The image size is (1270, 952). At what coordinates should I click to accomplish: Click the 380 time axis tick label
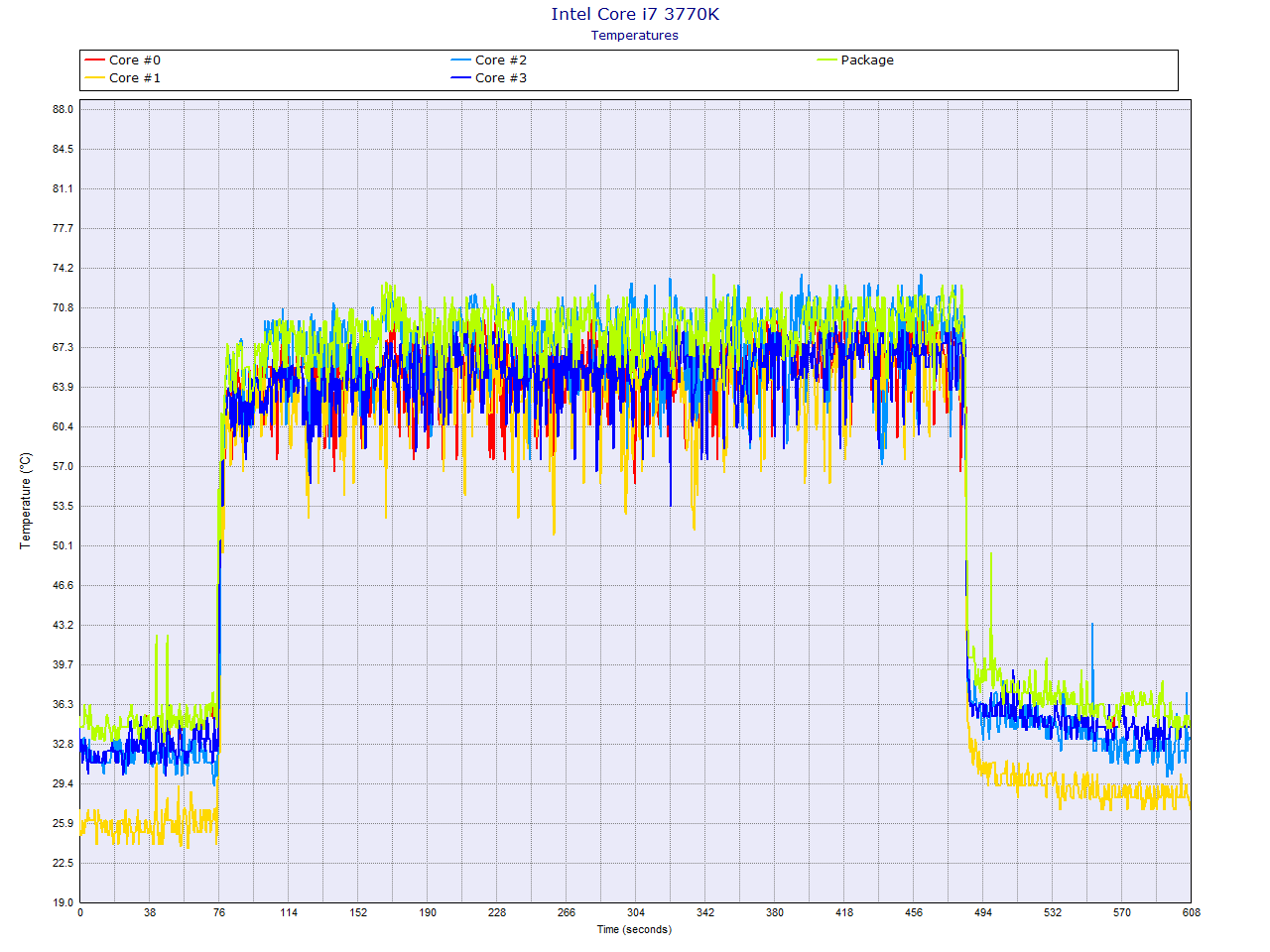(x=775, y=913)
